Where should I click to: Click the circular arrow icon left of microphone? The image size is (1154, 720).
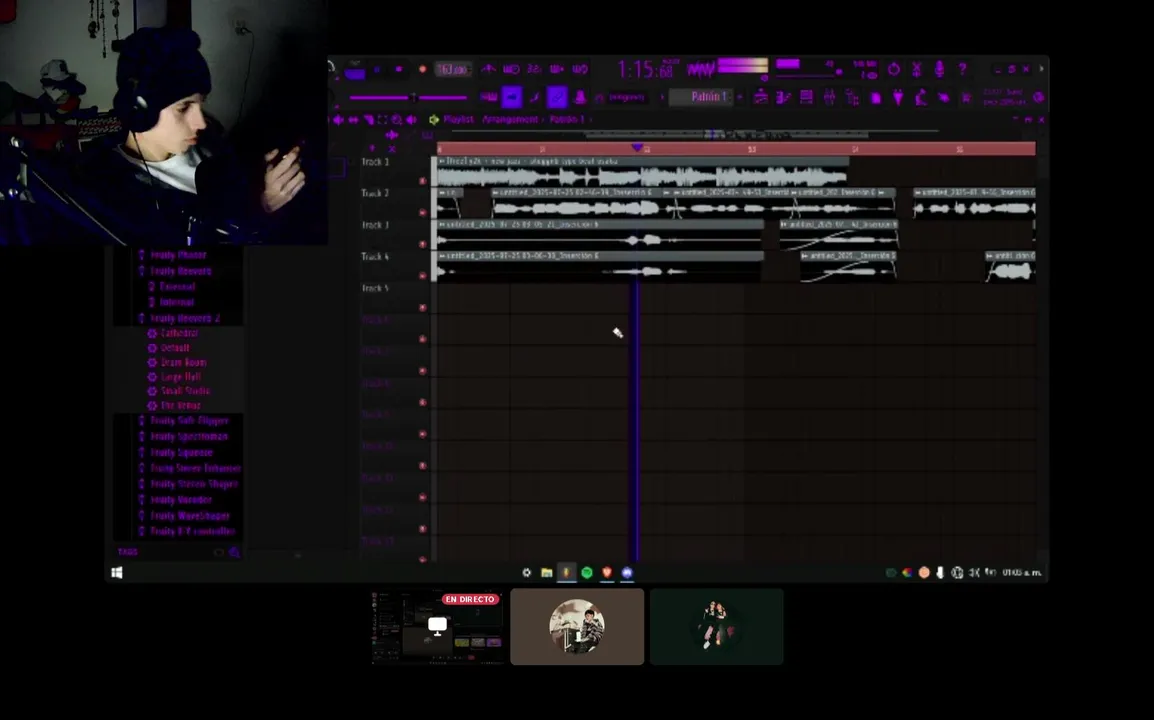coord(893,69)
